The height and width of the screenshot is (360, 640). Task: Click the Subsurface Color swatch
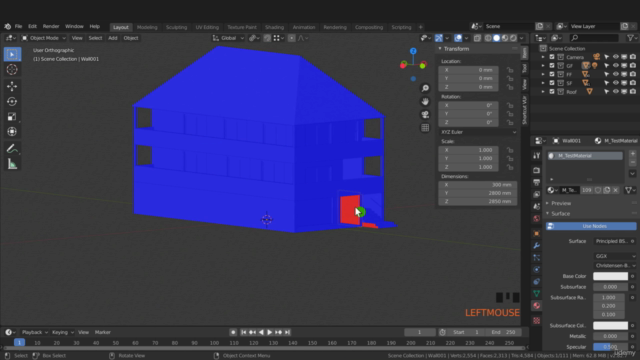click(x=610, y=326)
